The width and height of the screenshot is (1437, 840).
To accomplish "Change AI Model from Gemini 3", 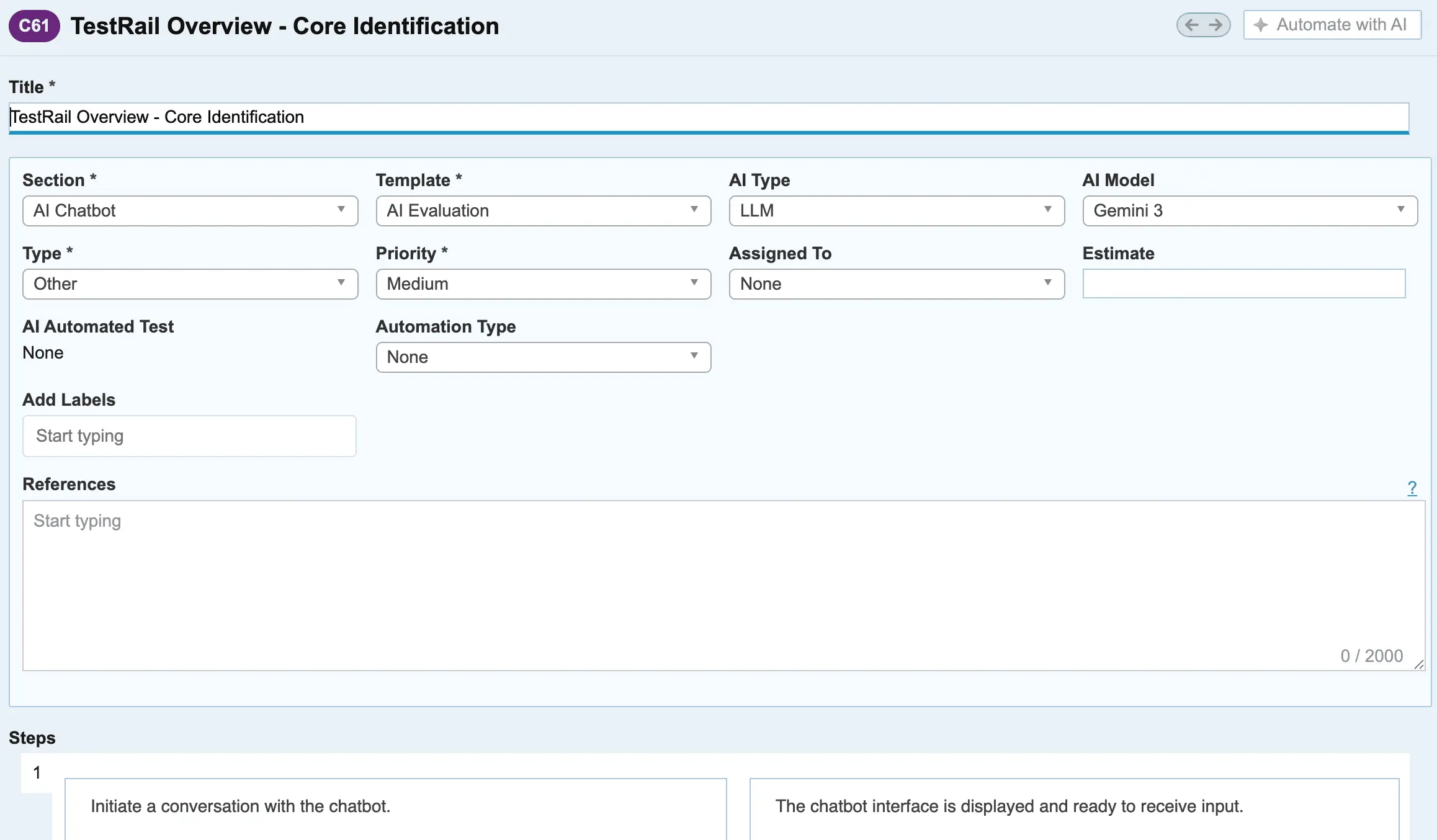I will click(x=1250, y=211).
